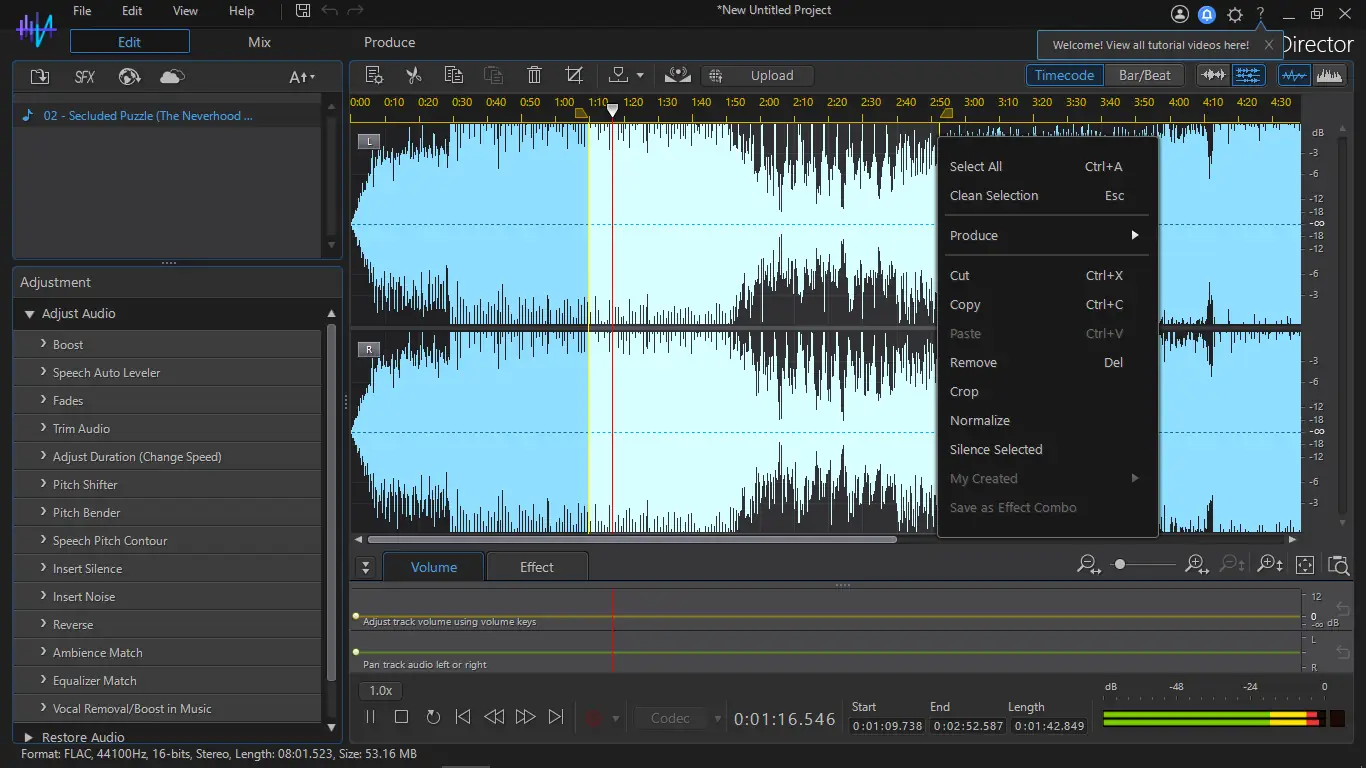Click the 1.0x playback speed button
Viewport: 1366px width, 768px height.
pos(381,690)
